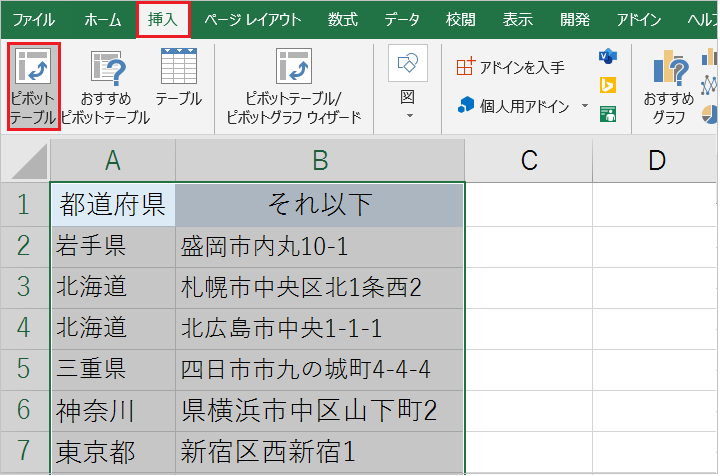The width and height of the screenshot is (720, 476).
Task: Select row 7 header
Action: 25,452
